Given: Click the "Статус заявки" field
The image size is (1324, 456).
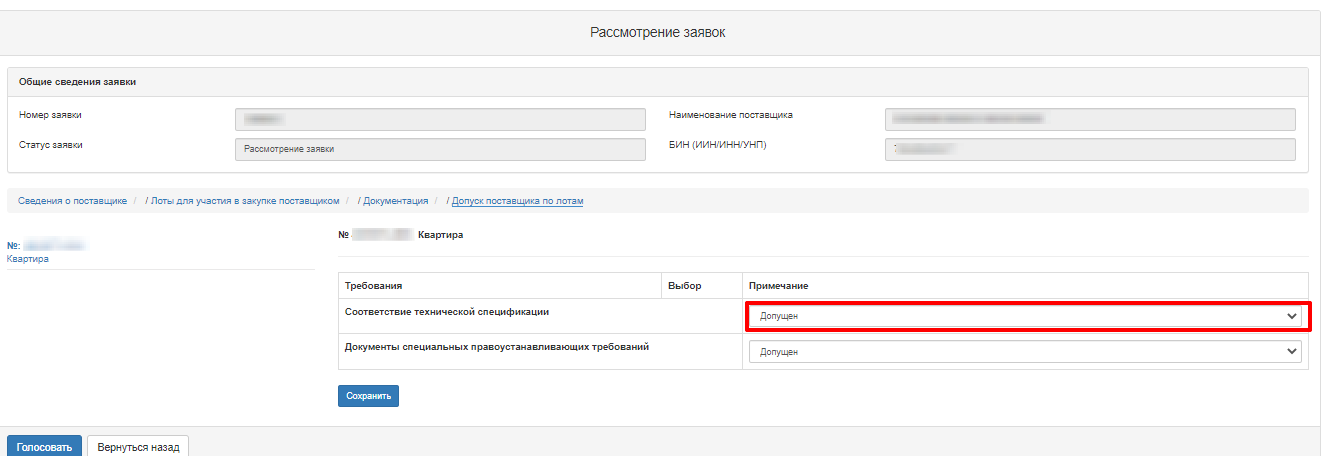Looking at the screenshot, I should point(440,149).
